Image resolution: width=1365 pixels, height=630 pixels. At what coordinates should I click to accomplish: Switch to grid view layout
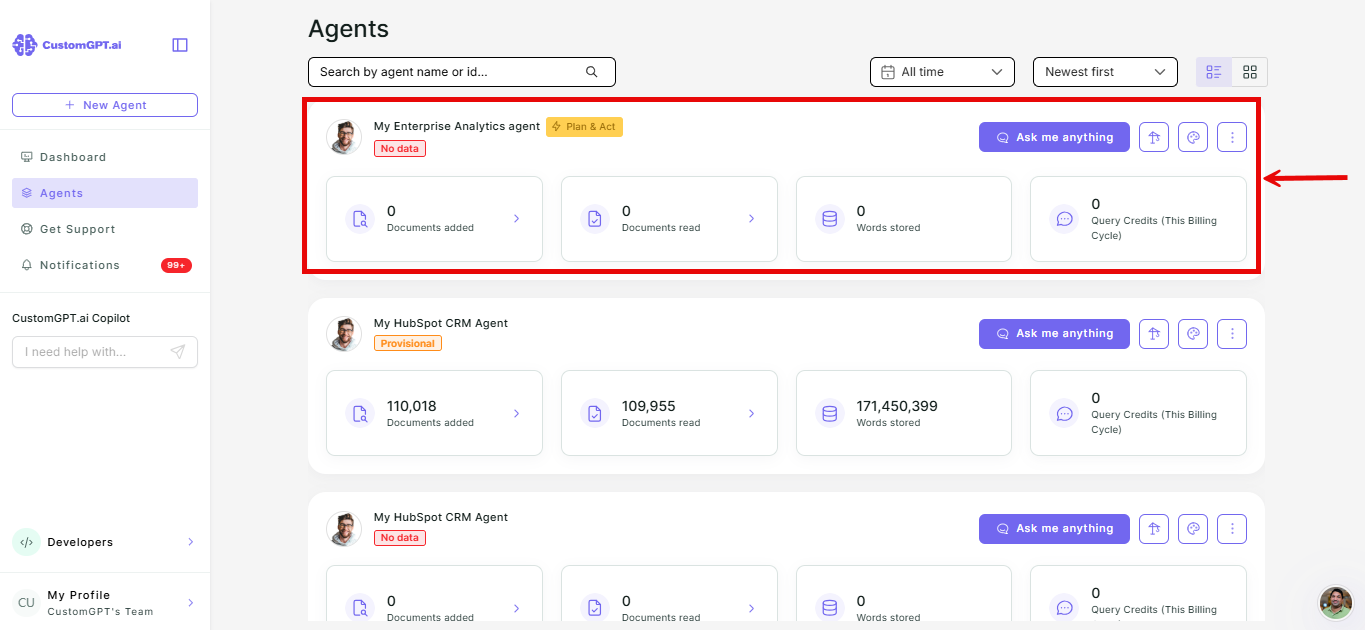tap(1250, 72)
